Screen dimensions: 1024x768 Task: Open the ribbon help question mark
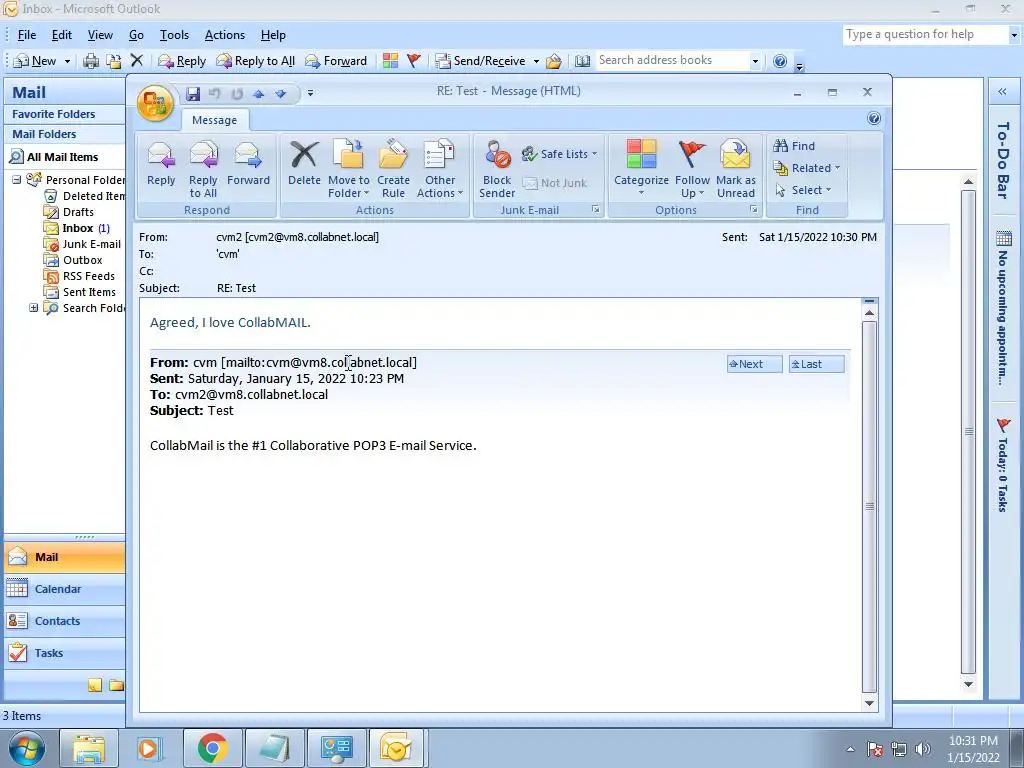(874, 118)
